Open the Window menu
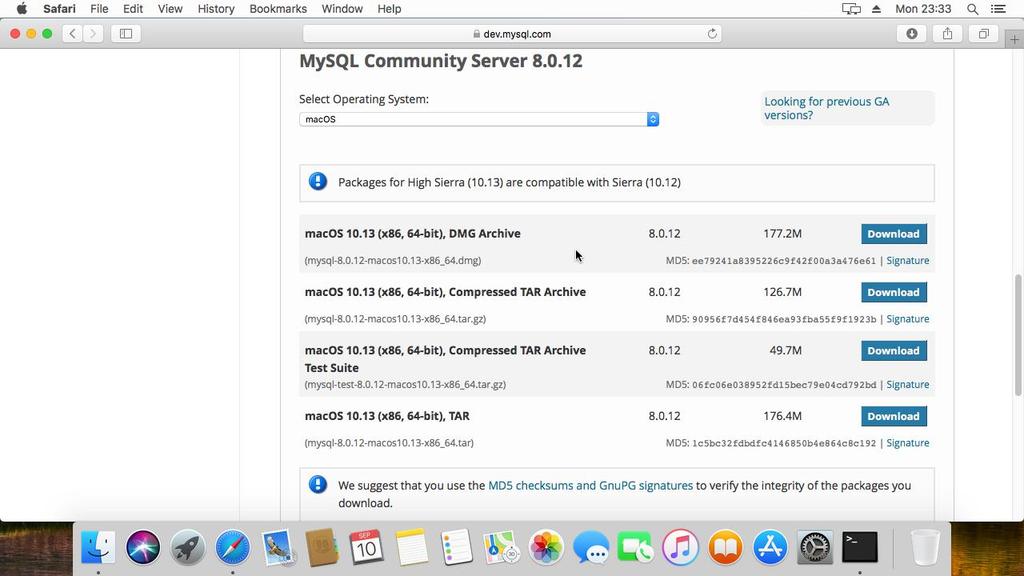This screenshot has height=576, width=1024. [x=342, y=8]
